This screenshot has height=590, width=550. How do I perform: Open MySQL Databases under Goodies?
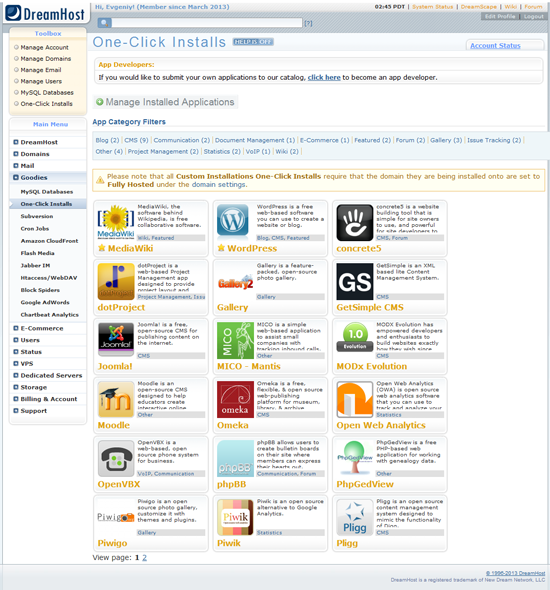(x=47, y=192)
